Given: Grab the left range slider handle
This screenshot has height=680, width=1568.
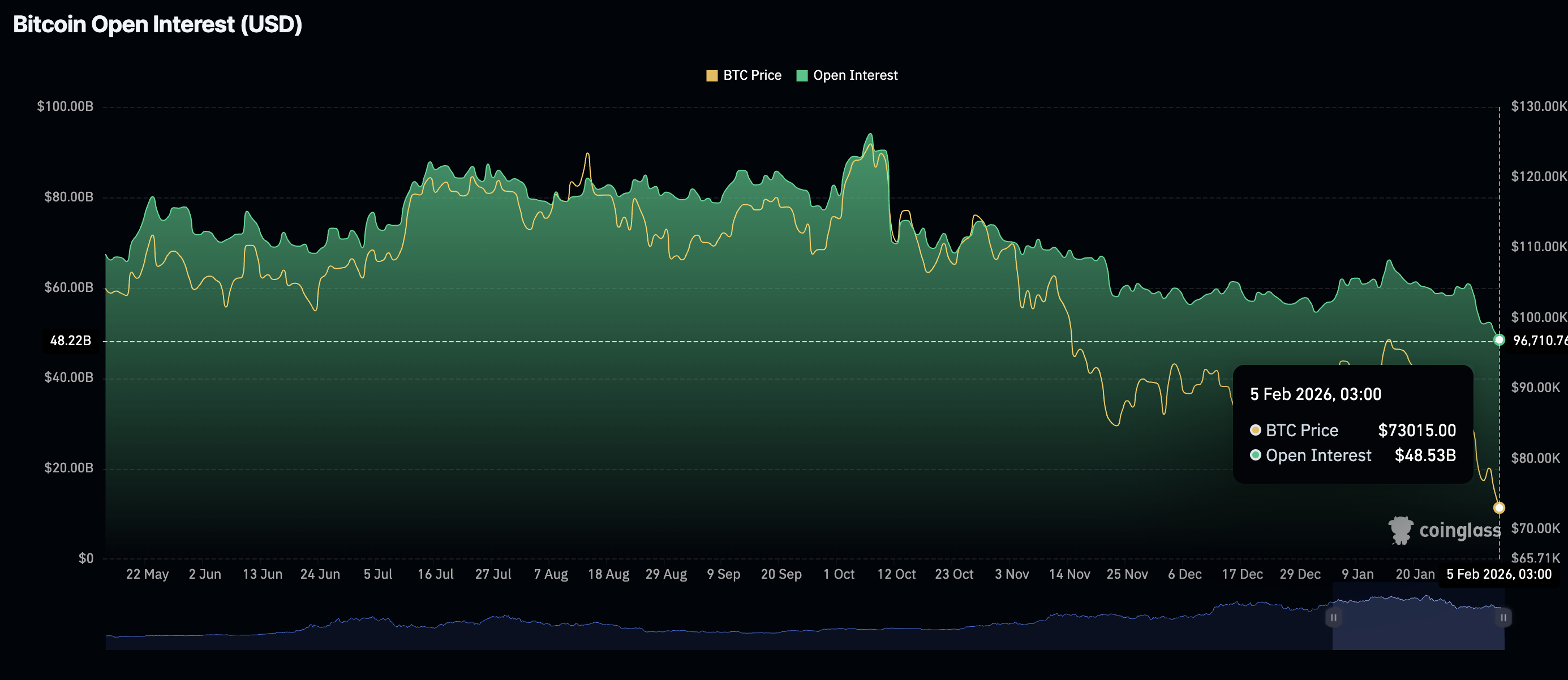Looking at the screenshot, I should 1333,617.
